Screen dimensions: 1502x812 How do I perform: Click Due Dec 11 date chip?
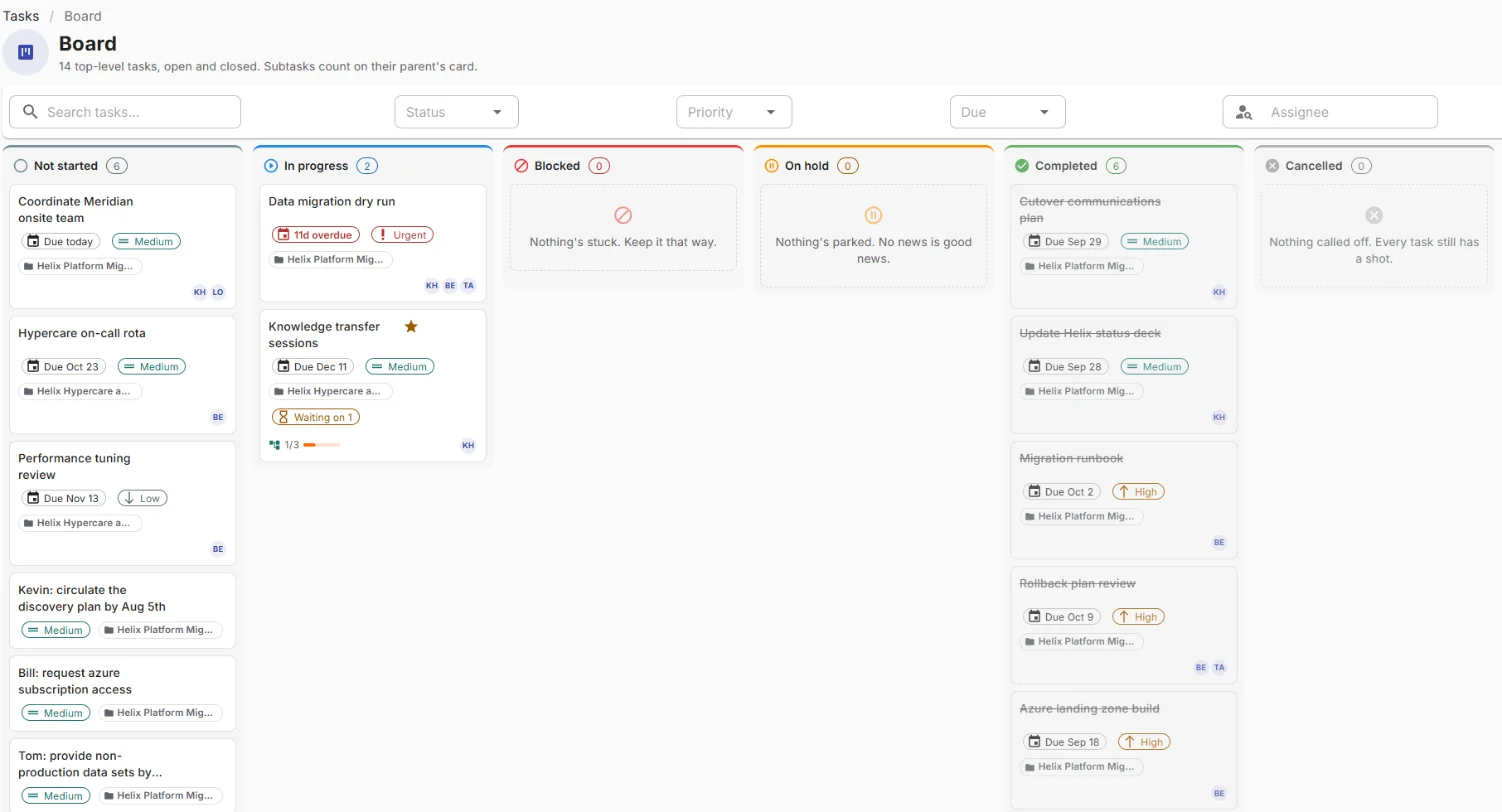pos(314,366)
